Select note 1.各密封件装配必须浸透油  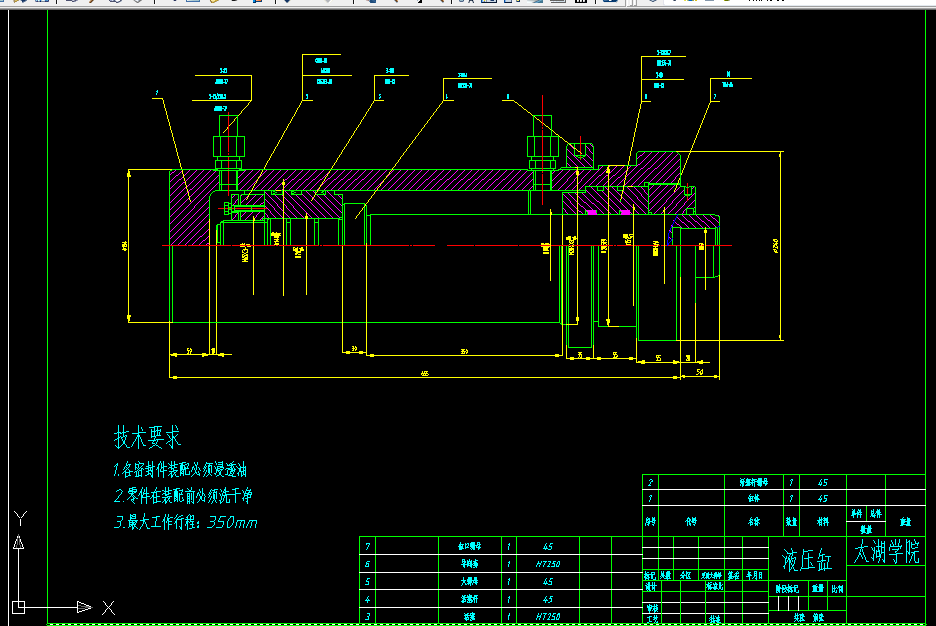click(x=180, y=470)
